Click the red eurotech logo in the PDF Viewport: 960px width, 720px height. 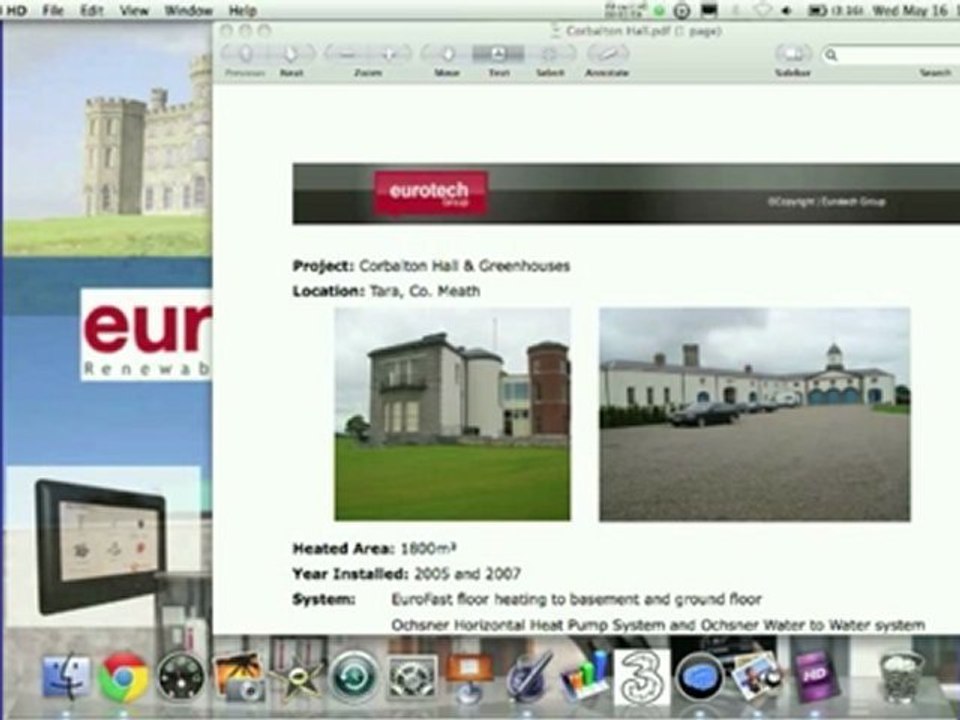(x=430, y=192)
